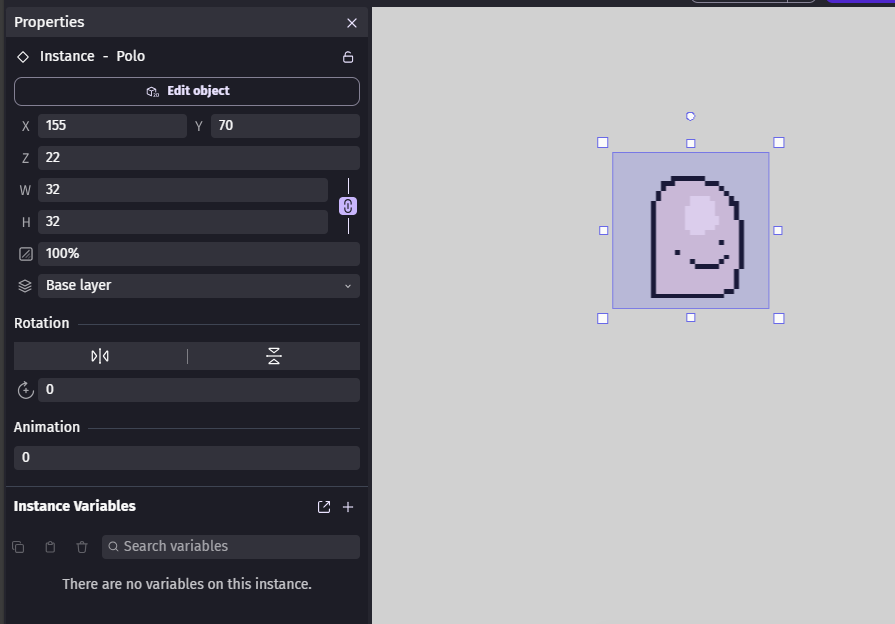Screen dimensions: 895x624
Task: Click the top-center resize handle
Action: (691, 143)
